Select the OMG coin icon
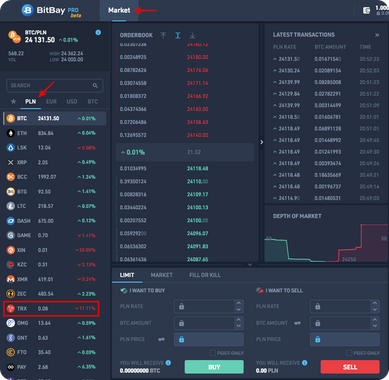The height and width of the screenshot is (380, 389). (x=11, y=323)
